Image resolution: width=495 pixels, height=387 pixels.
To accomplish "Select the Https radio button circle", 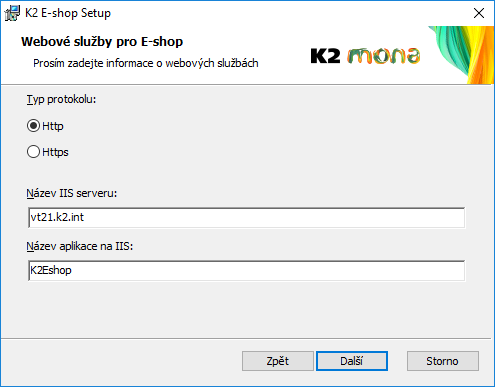I will (33, 152).
